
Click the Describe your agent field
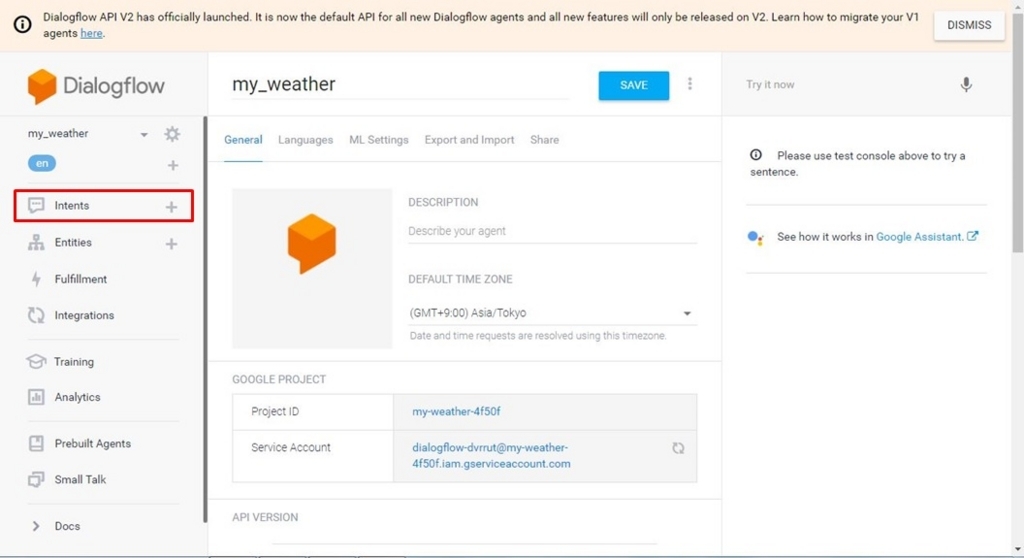click(552, 231)
